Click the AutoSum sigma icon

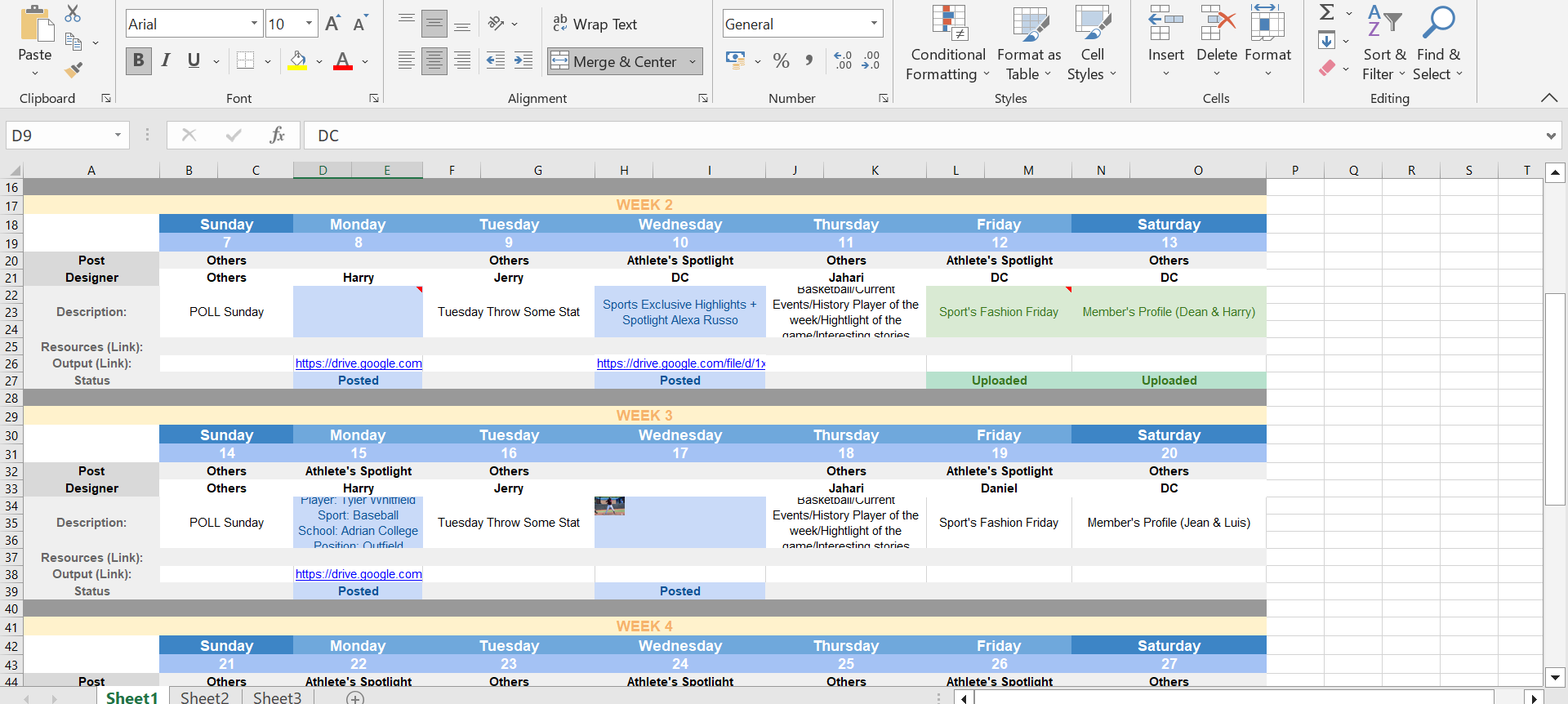pyautogui.click(x=1327, y=12)
